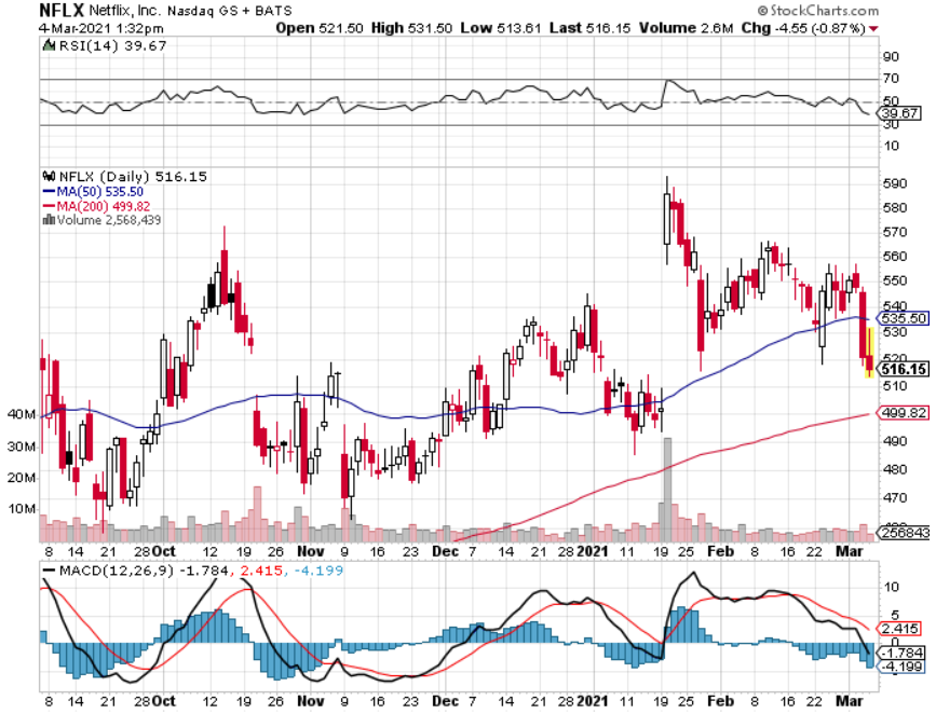Click the red down-arrow change indicator

pos(874,29)
